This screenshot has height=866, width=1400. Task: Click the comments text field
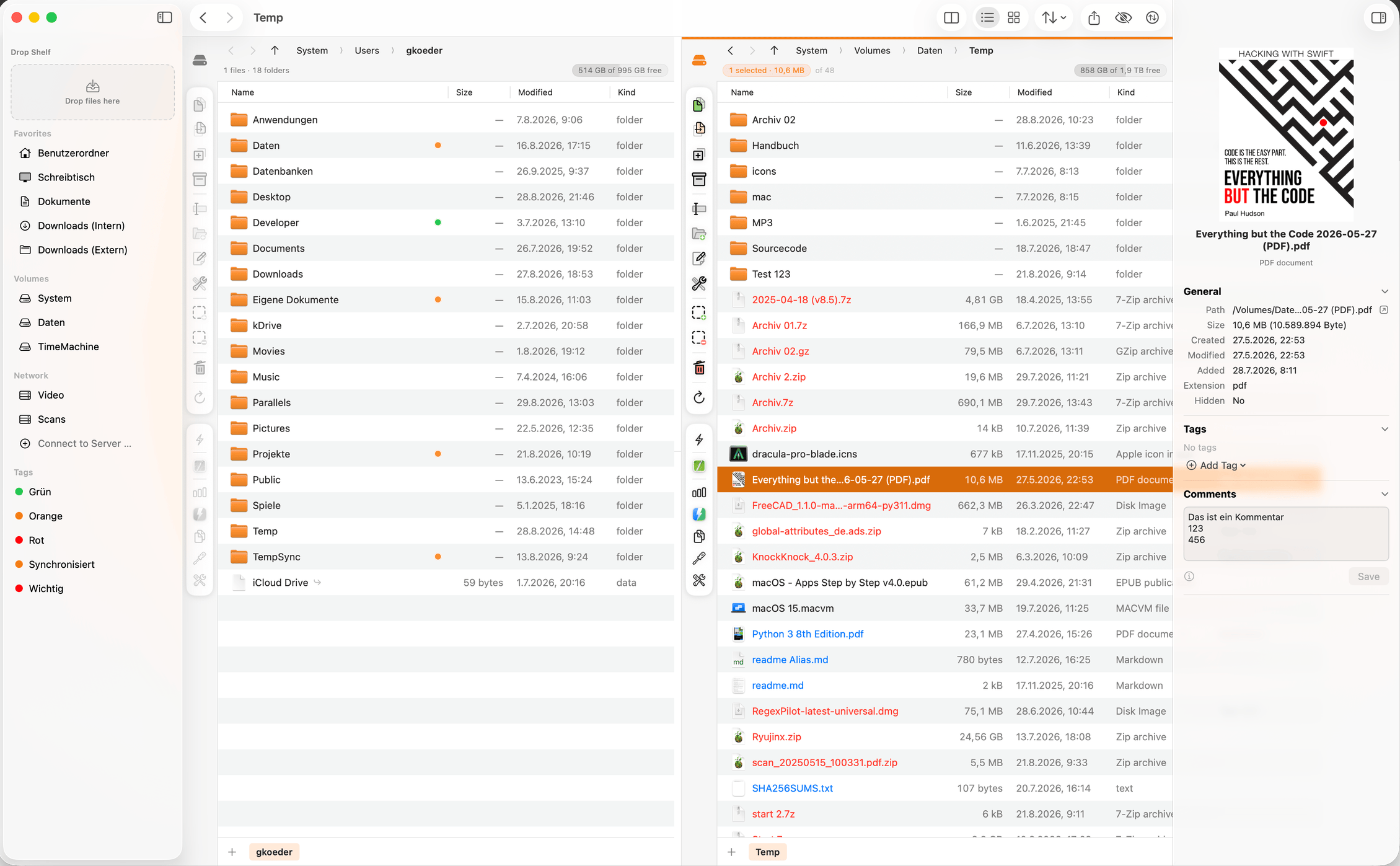[1286, 534]
